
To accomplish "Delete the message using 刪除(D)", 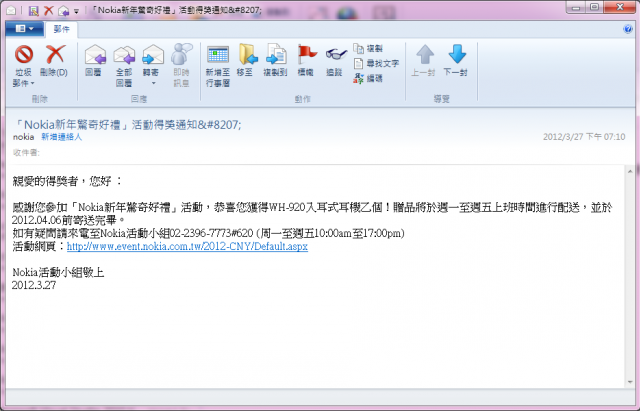I will point(54,61).
